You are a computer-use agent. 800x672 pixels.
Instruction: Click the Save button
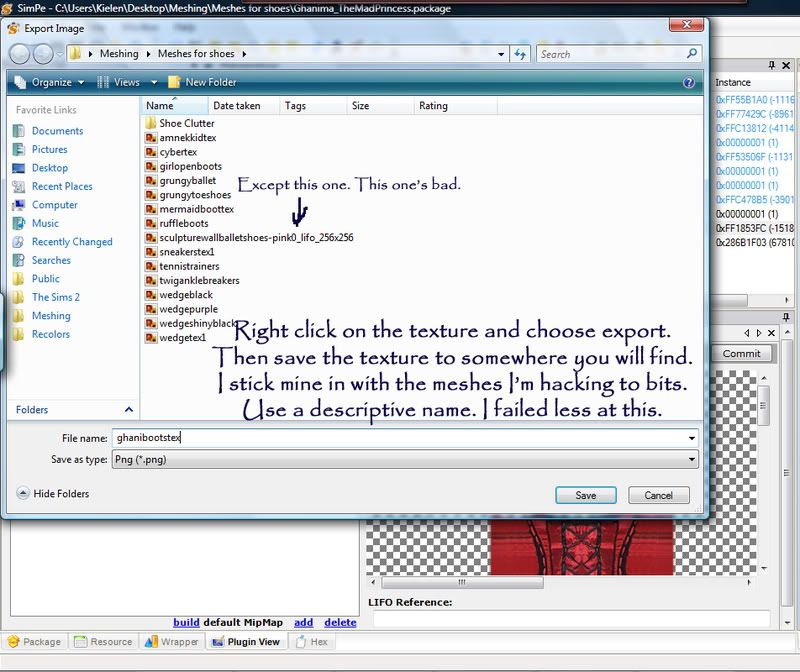coord(586,495)
